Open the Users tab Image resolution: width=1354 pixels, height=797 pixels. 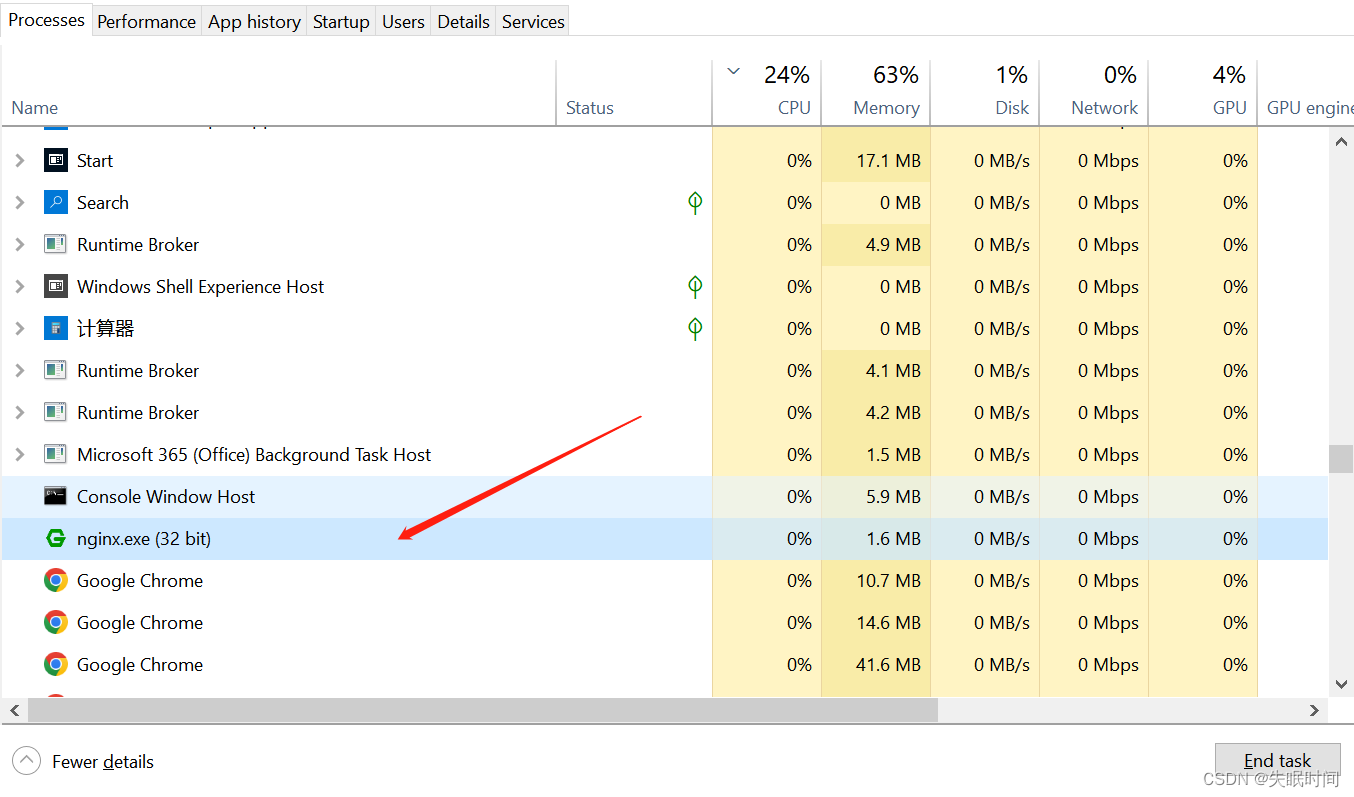403,21
